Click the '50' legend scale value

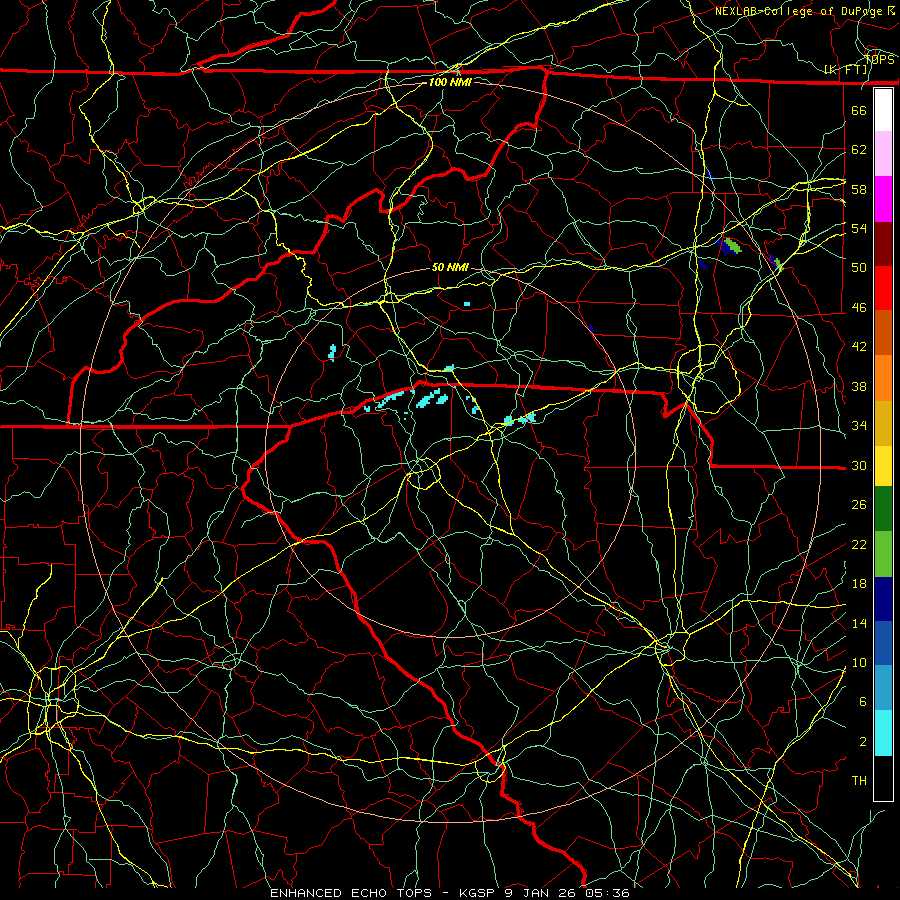859,268
